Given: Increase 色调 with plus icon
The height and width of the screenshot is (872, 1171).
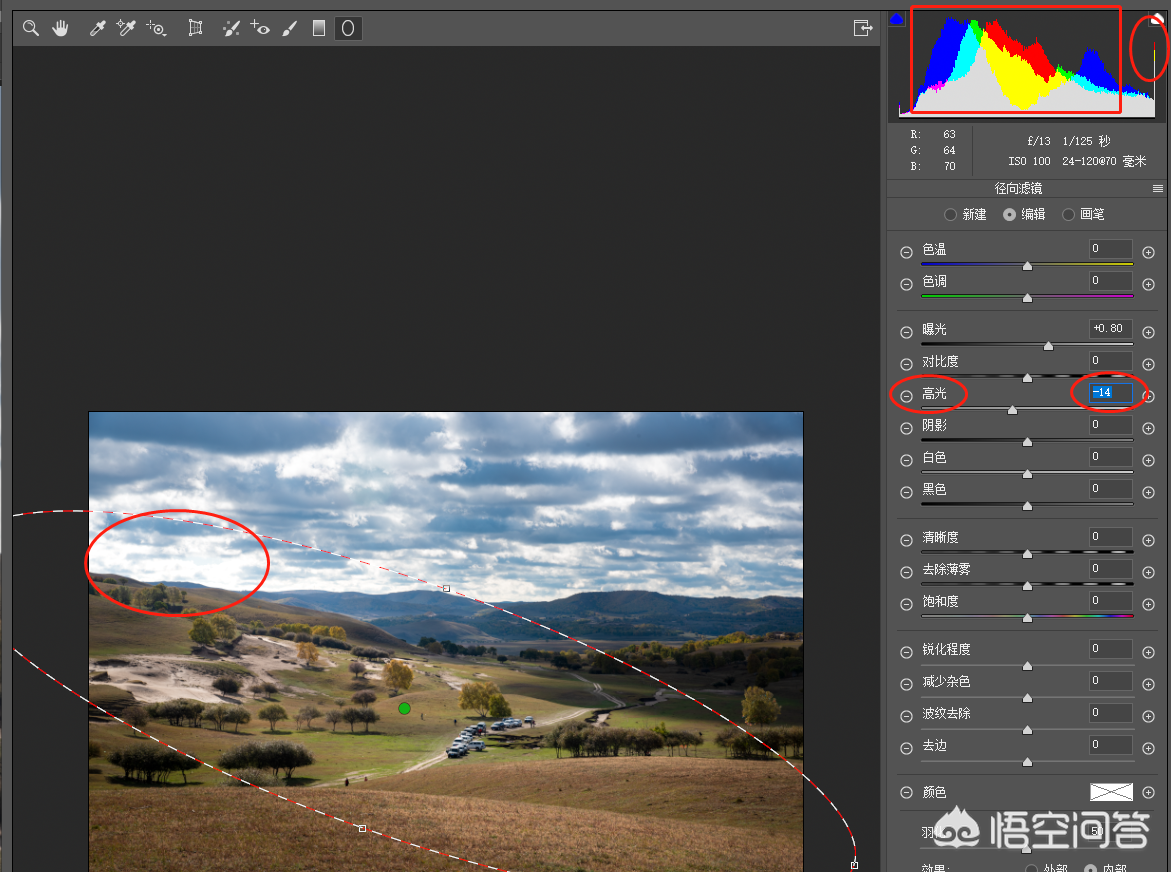Looking at the screenshot, I should (x=1149, y=284).
